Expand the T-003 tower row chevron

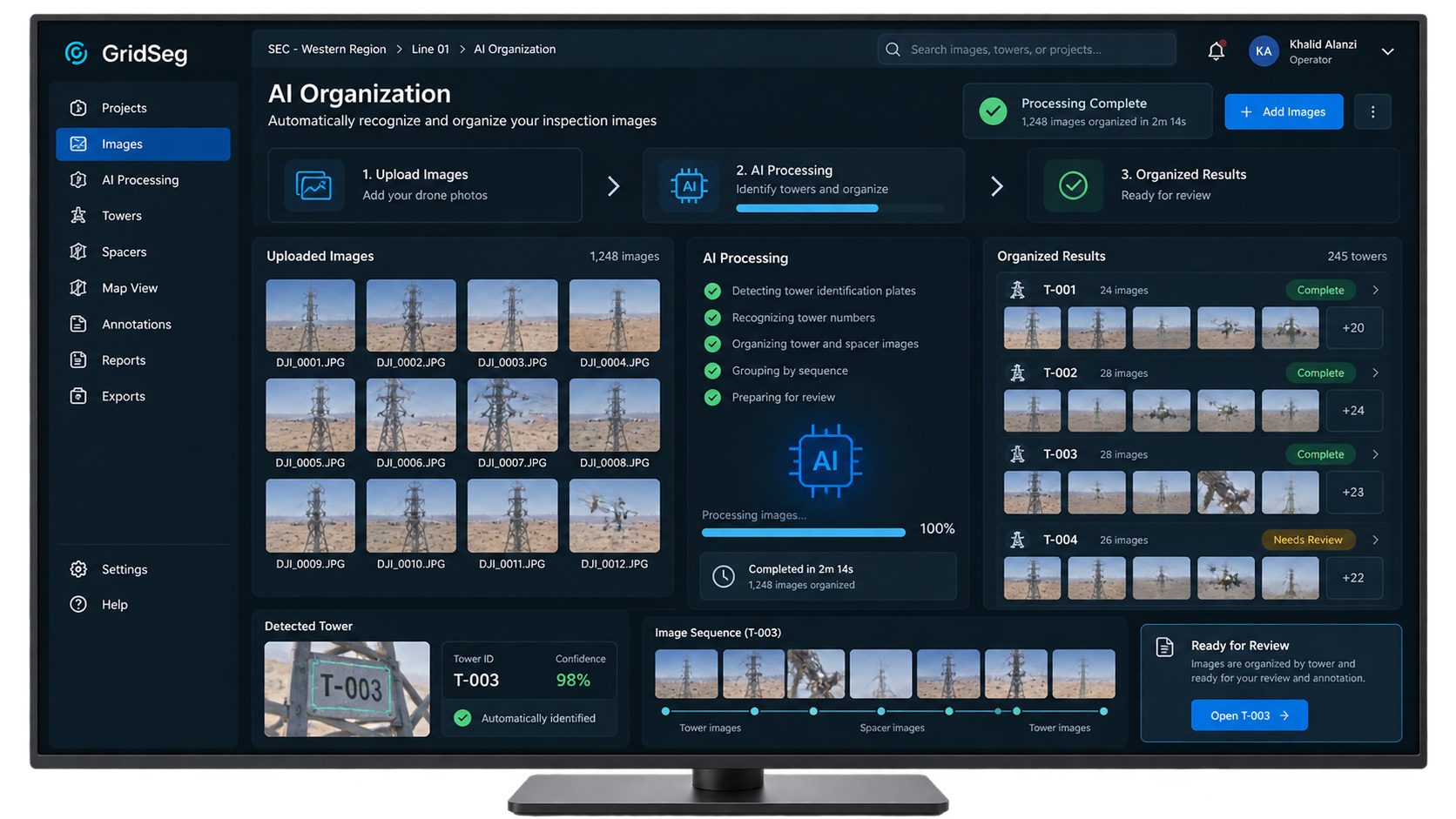(1375, 454)
